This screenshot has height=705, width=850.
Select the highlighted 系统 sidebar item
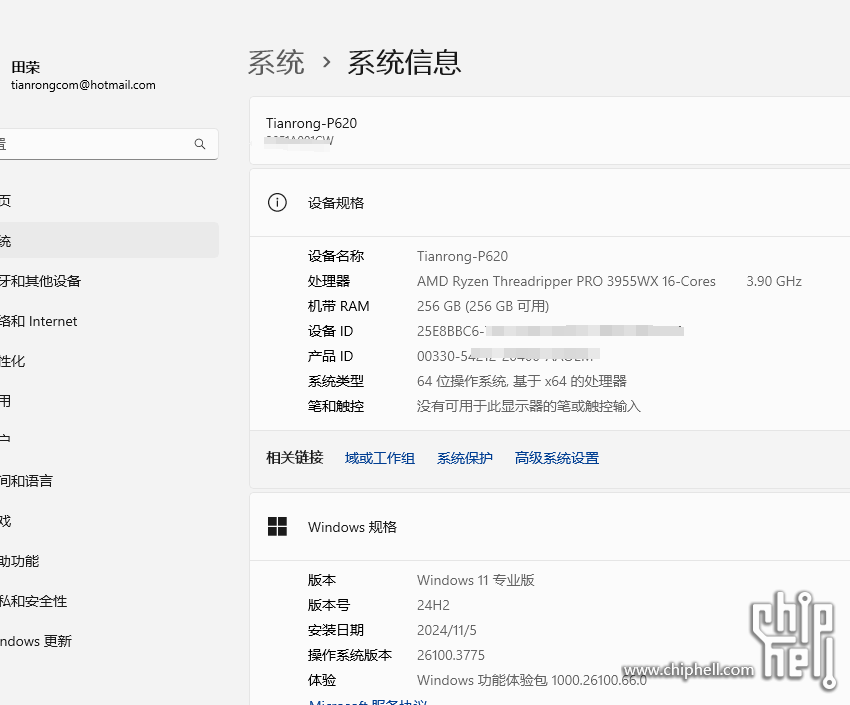(108, 241)
